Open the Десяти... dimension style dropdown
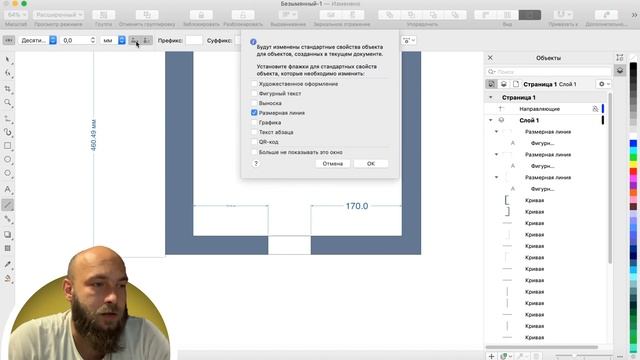The width and height of the screenshot is (640, 360). 37,40
